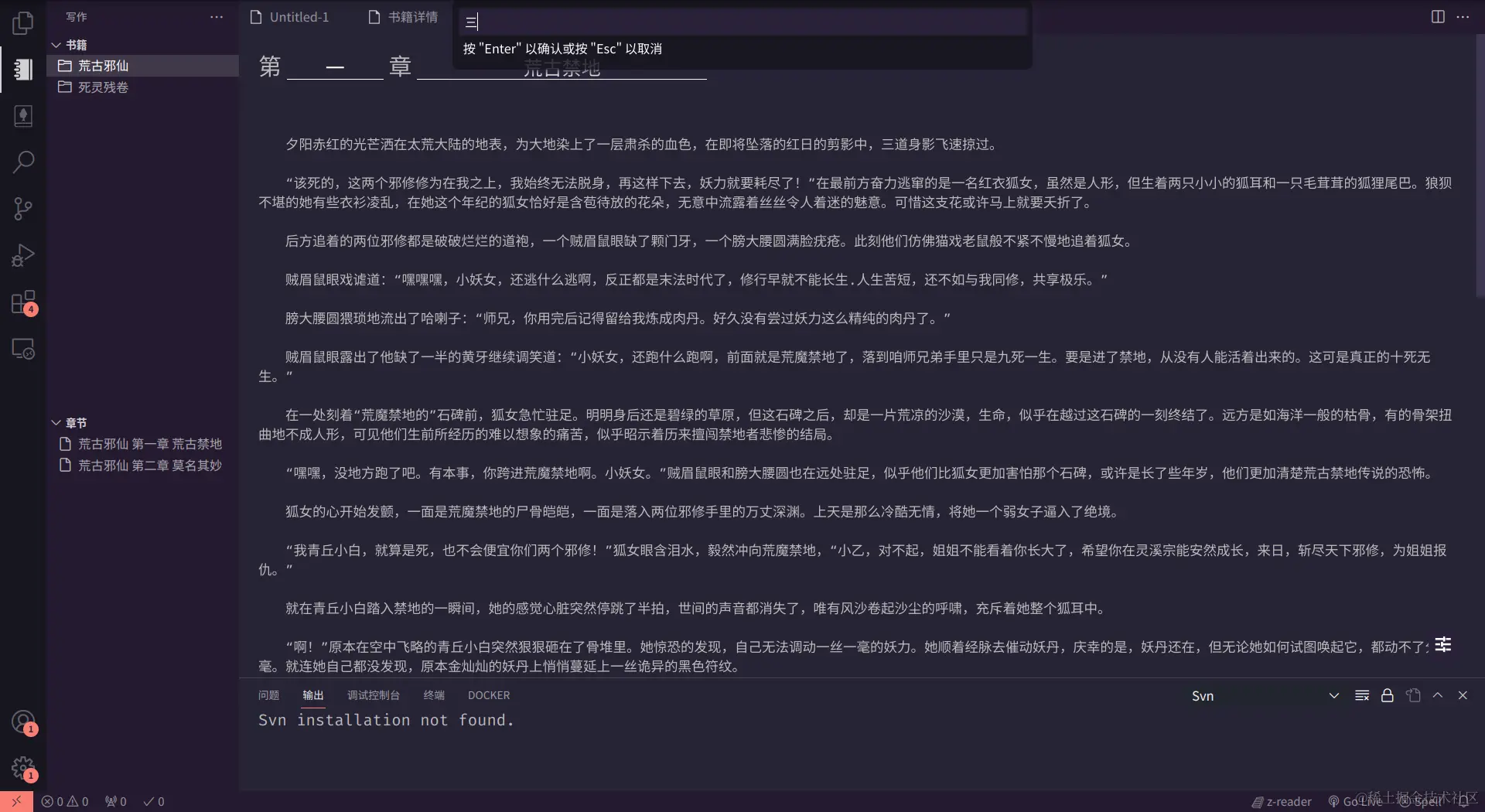Open the Explorer view in activity bar
1485x812 pixels.
23,23
